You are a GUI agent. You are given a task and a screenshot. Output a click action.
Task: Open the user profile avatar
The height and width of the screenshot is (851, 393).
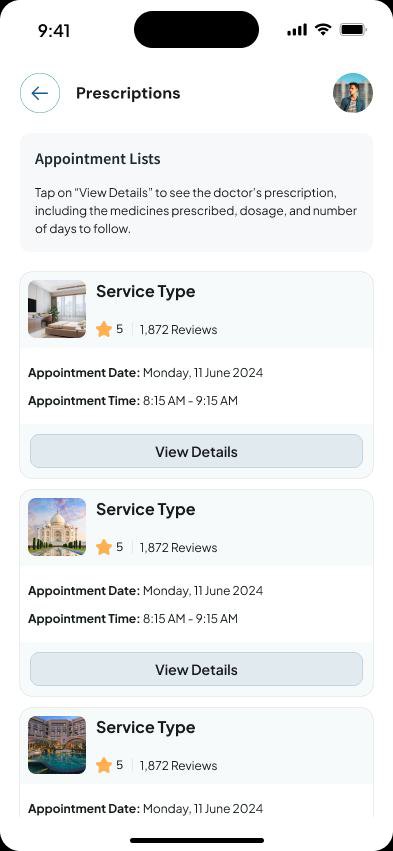point(353,93)
